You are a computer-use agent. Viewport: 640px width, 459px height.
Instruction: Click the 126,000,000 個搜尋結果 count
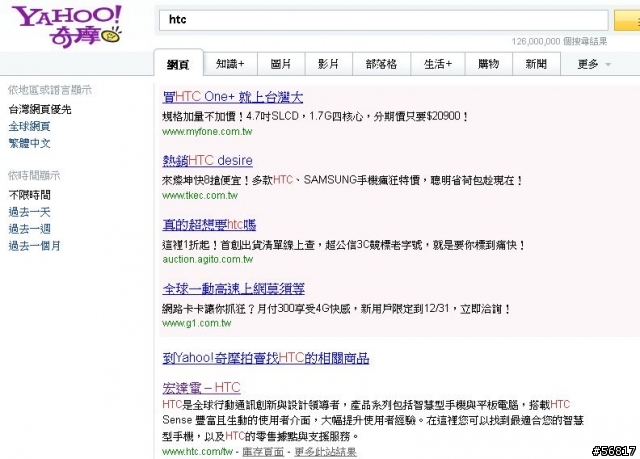559,41
